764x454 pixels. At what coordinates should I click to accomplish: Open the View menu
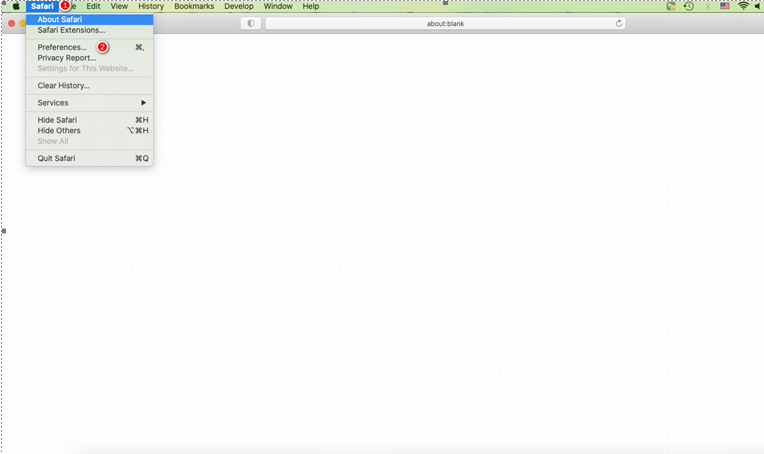pos(119,6)
